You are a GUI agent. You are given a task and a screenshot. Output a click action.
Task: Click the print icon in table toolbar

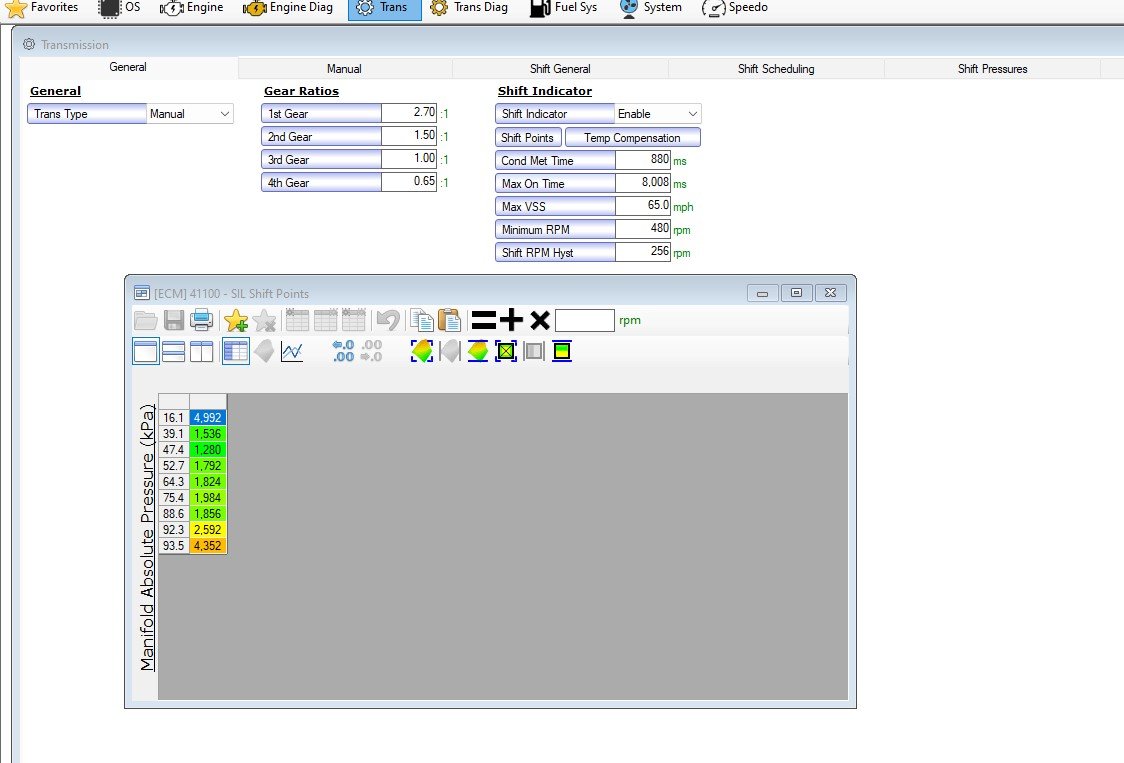(202, 320)
